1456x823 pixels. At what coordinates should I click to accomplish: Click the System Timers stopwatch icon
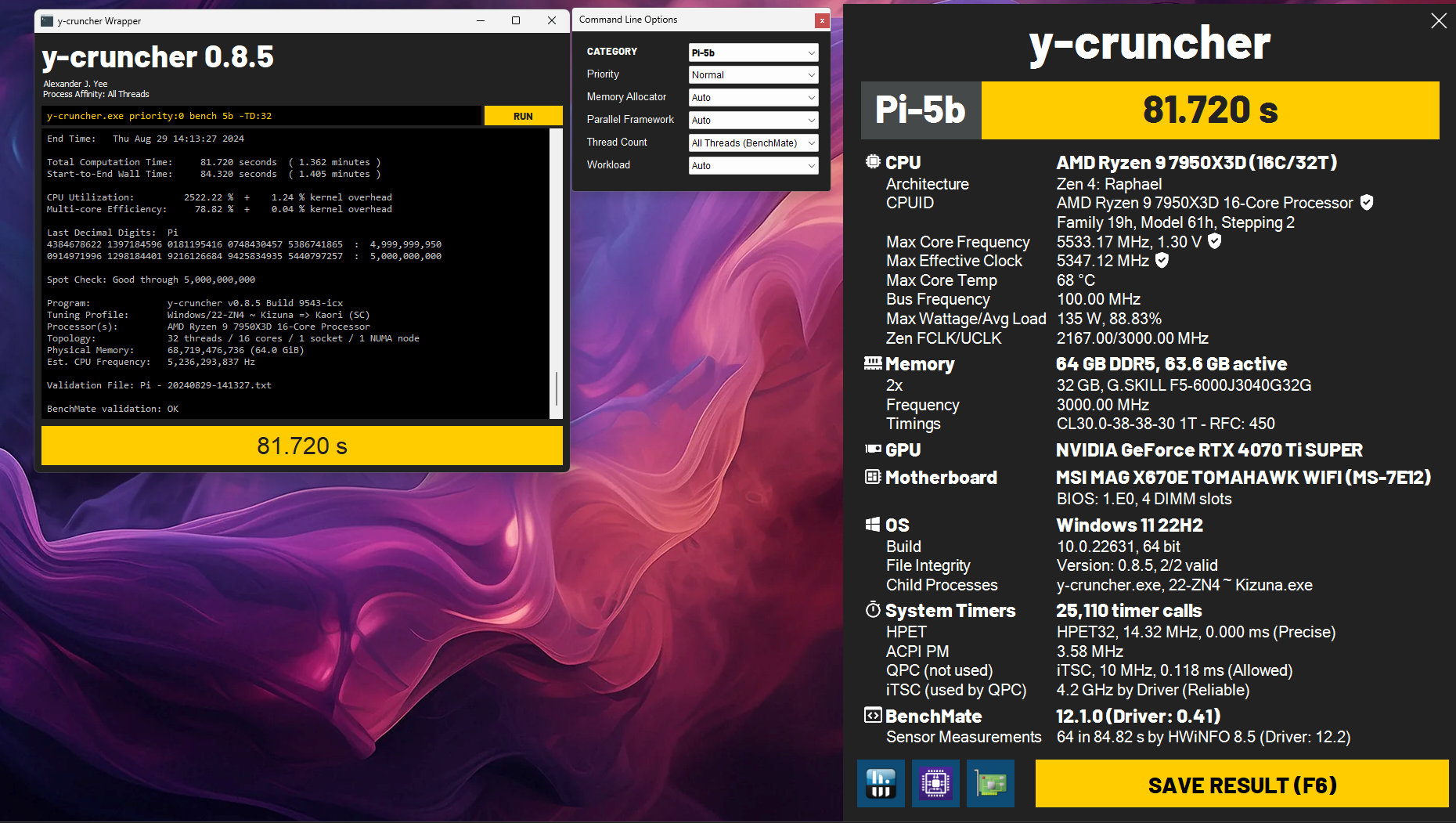873,609
